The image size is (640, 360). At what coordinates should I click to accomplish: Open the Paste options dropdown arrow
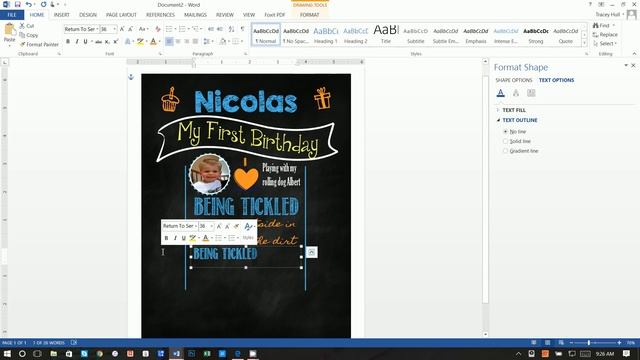pyautogui.click(x=9, y=45)
